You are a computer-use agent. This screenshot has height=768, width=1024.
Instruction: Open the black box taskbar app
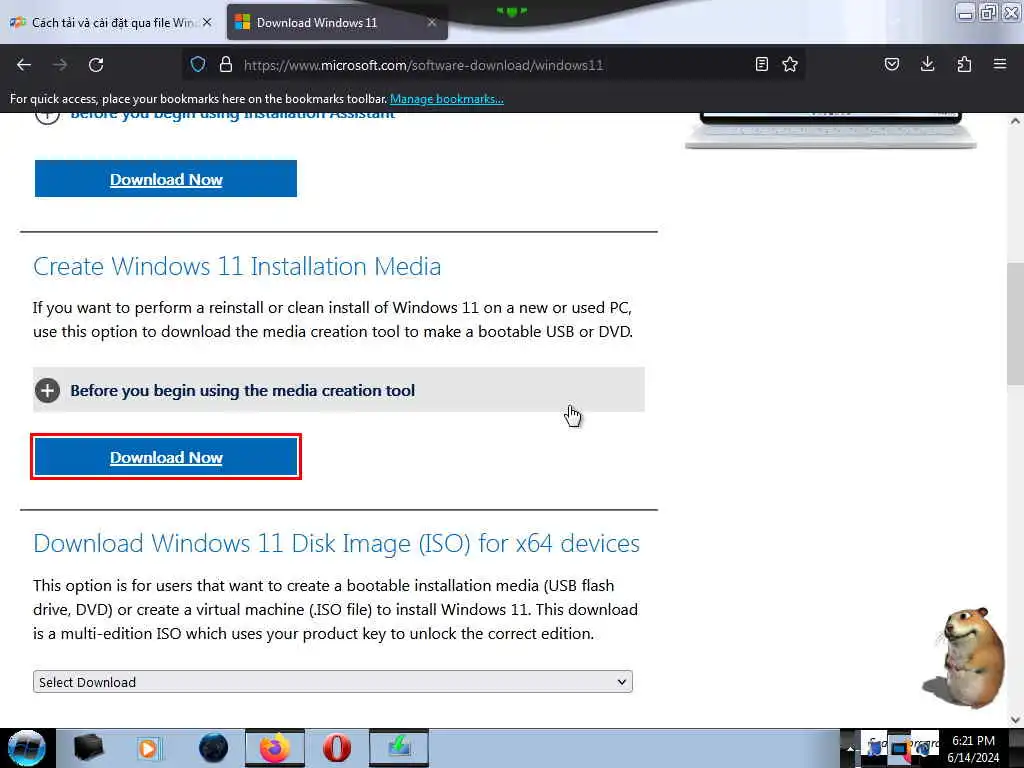[x=89, y=748]
